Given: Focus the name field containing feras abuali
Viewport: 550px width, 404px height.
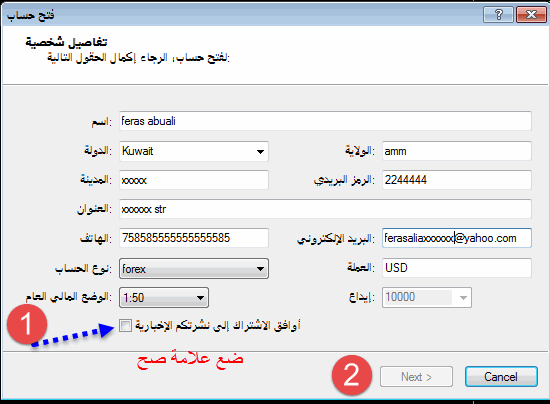Looking at the screenshot, I should tap(326, 121).
